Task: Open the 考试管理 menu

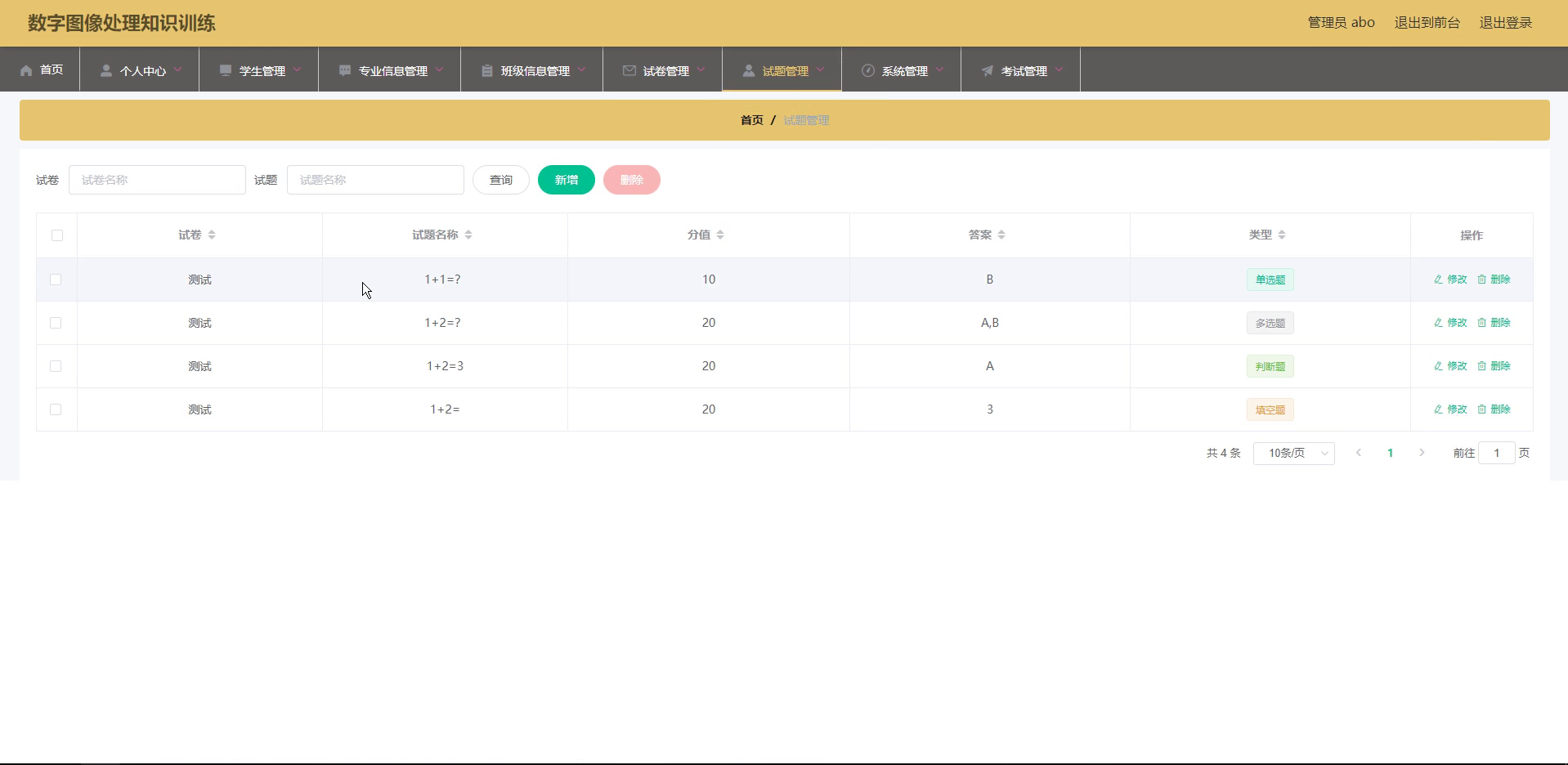Action: [1021, 69]
